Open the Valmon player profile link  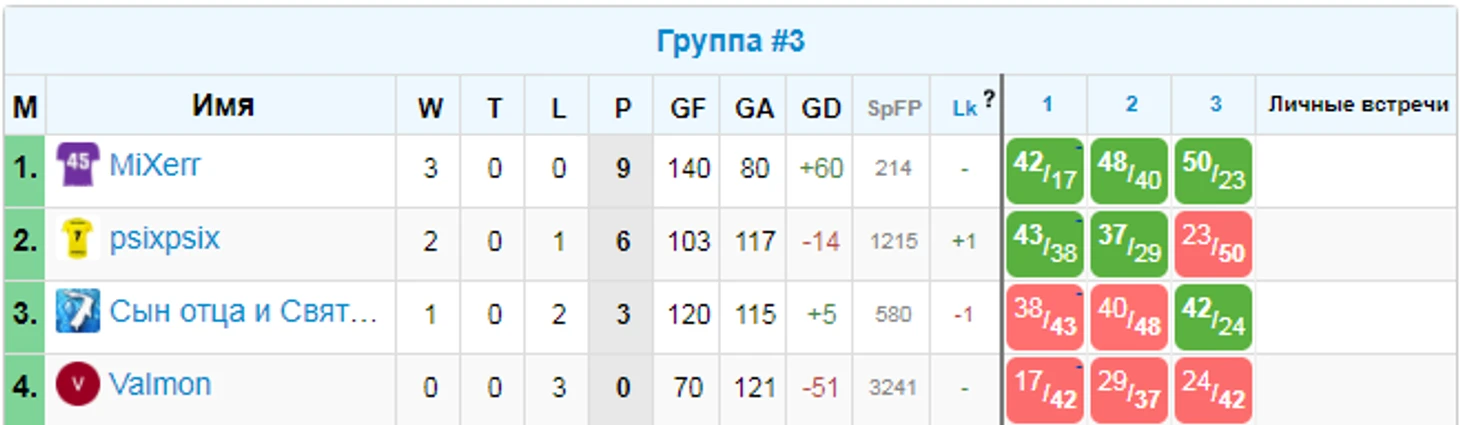[x=160, y=385]
